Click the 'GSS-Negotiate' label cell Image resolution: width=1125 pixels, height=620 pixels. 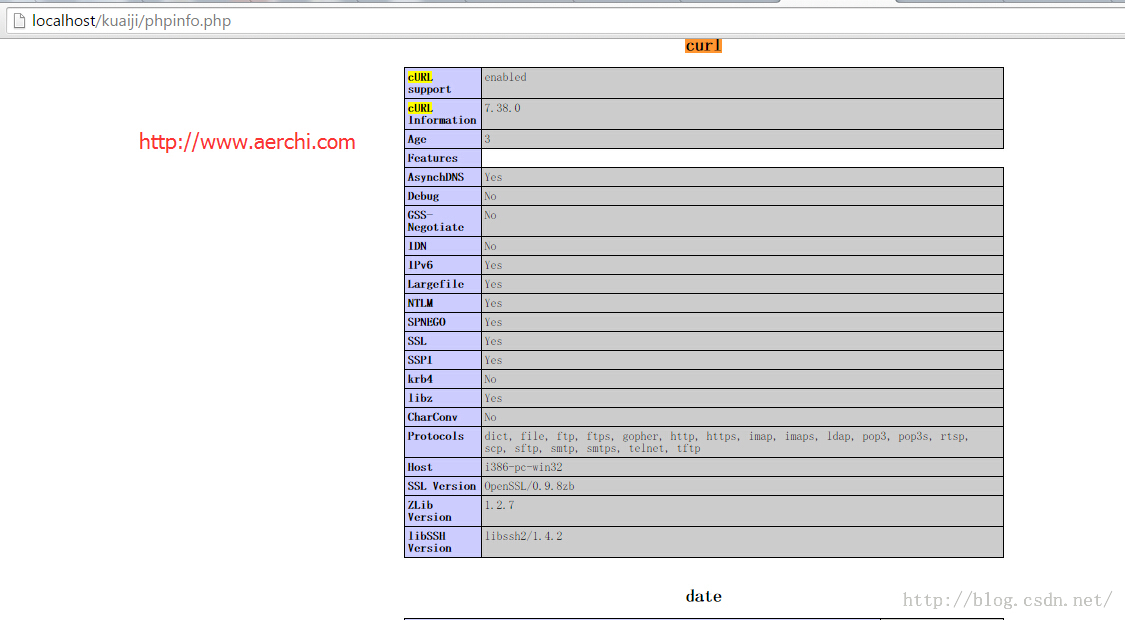[x=443, y=221]
